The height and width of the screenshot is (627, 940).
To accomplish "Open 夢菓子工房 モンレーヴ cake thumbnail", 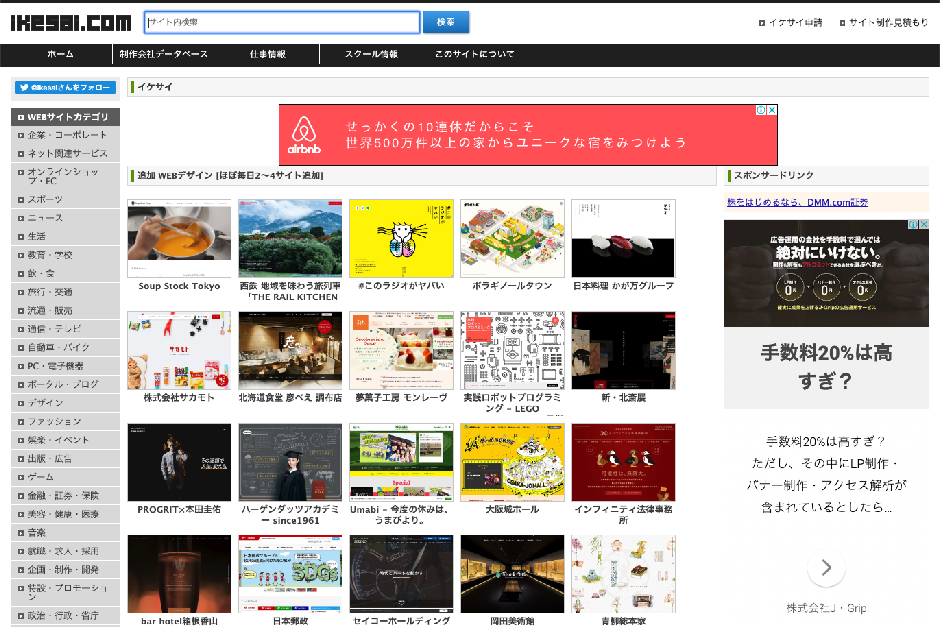I will pyautogui.click(x=401, y=350).
